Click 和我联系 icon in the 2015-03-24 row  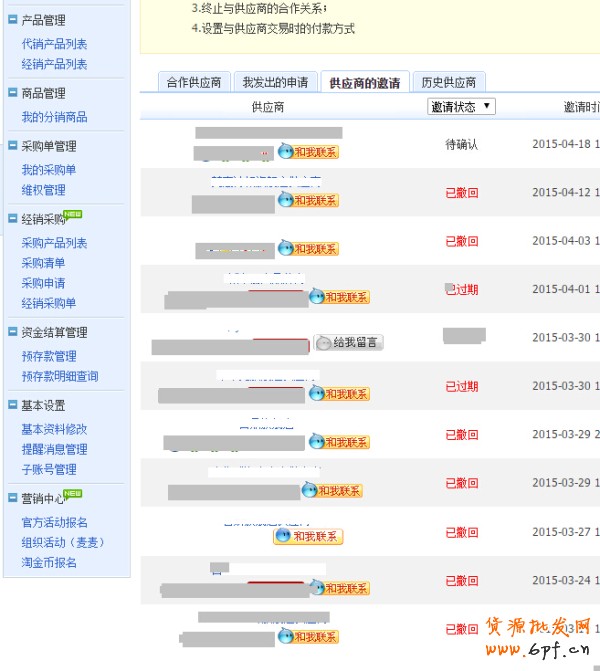(339, 589)
